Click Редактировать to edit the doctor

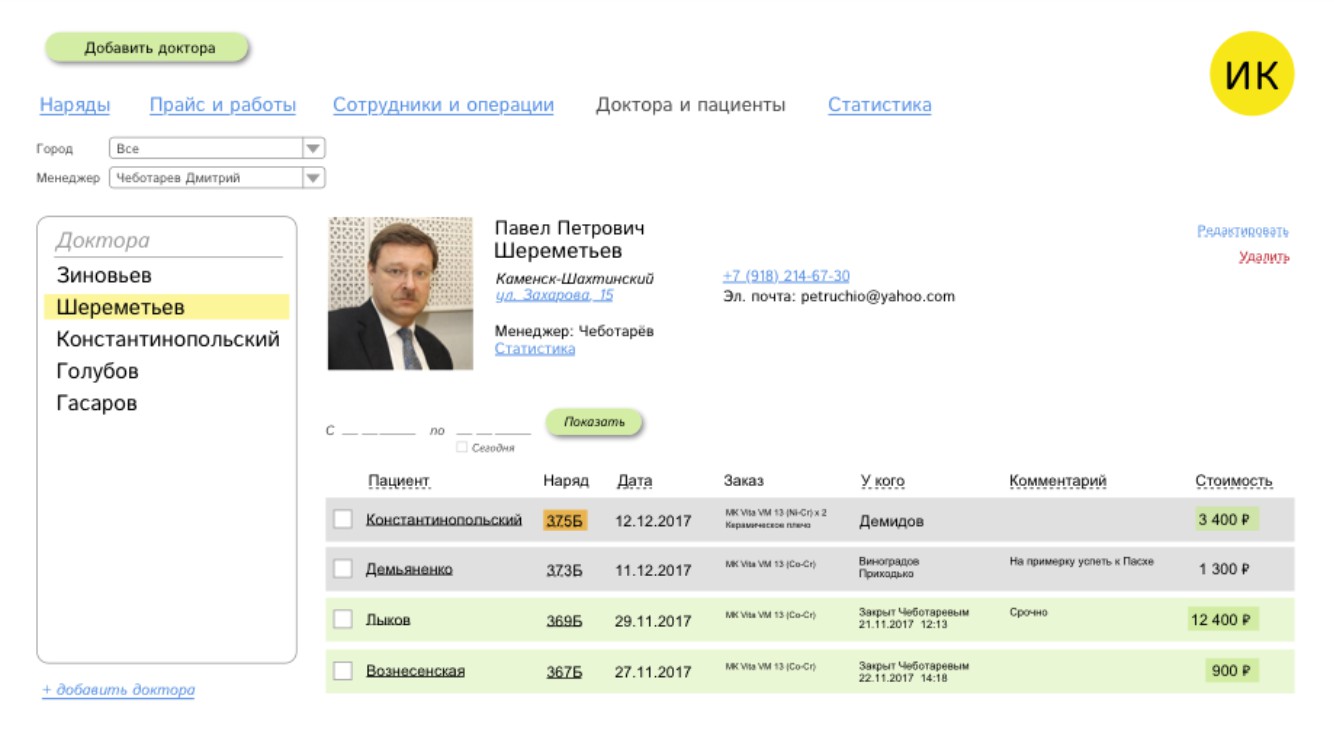point(1243,231)
